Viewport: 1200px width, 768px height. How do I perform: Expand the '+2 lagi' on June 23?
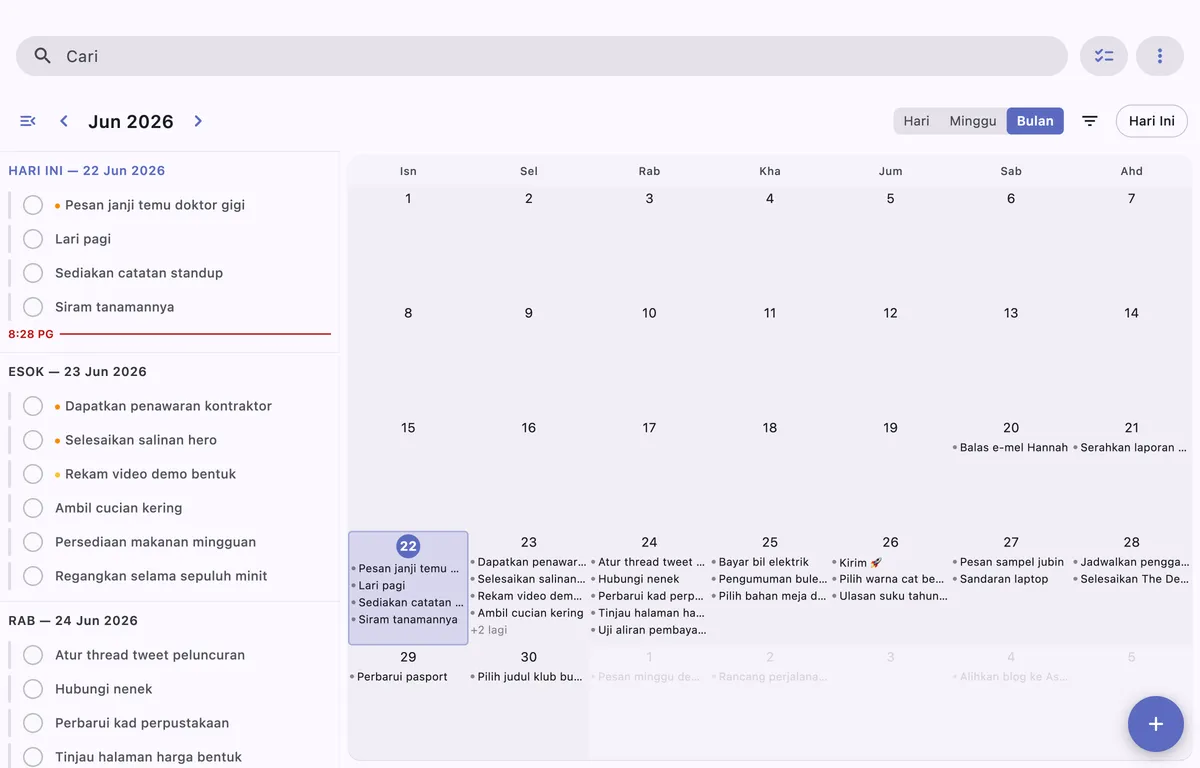[489, 630]
